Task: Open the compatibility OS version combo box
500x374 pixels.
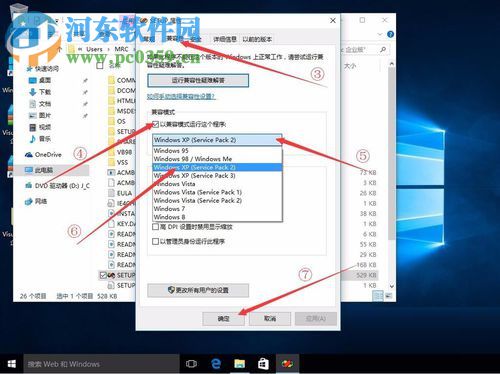Action: [217, 140]
